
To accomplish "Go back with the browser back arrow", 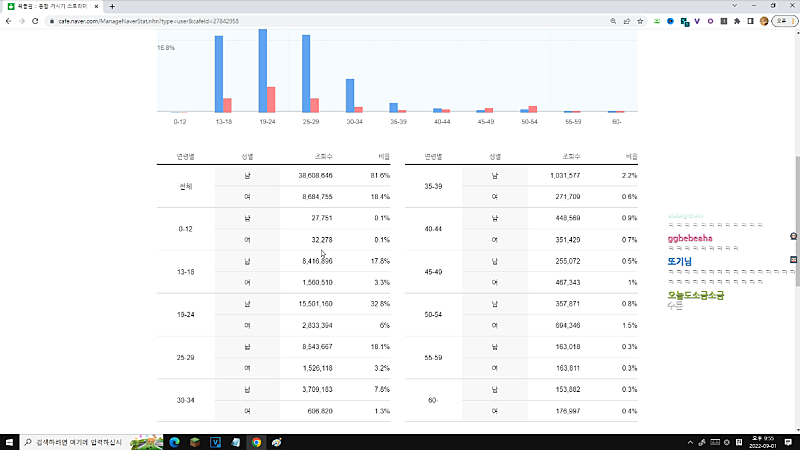I will pyautogui.click(x=8, y=19).
